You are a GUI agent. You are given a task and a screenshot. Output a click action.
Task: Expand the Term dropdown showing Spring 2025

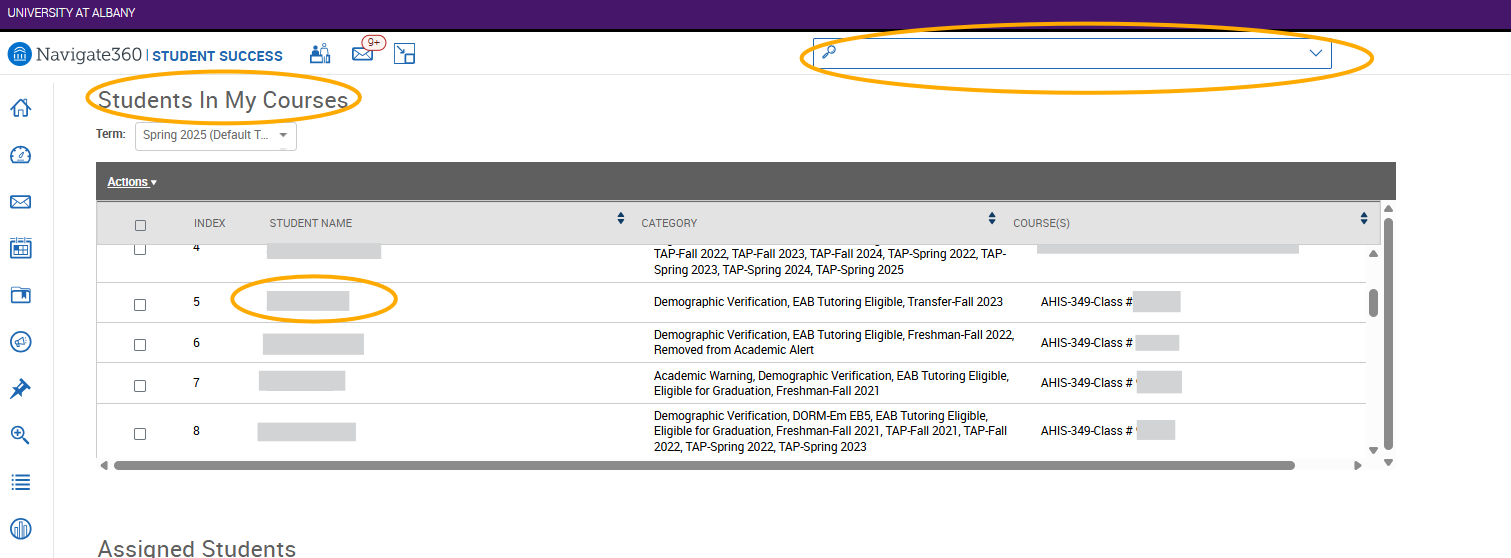215,136
